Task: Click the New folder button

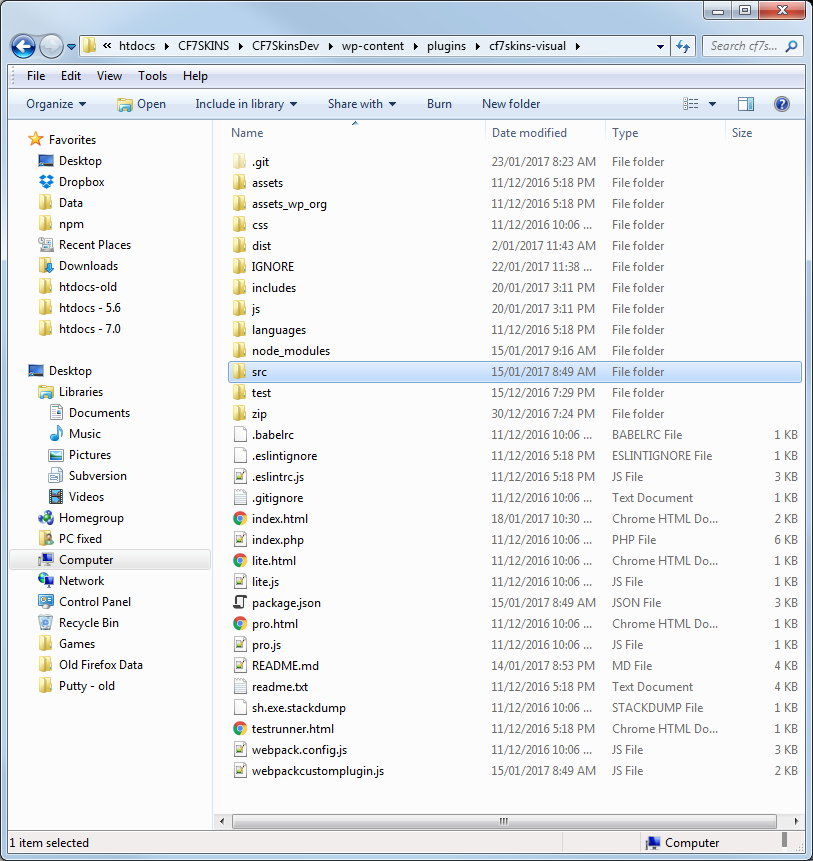Action: 511,104
